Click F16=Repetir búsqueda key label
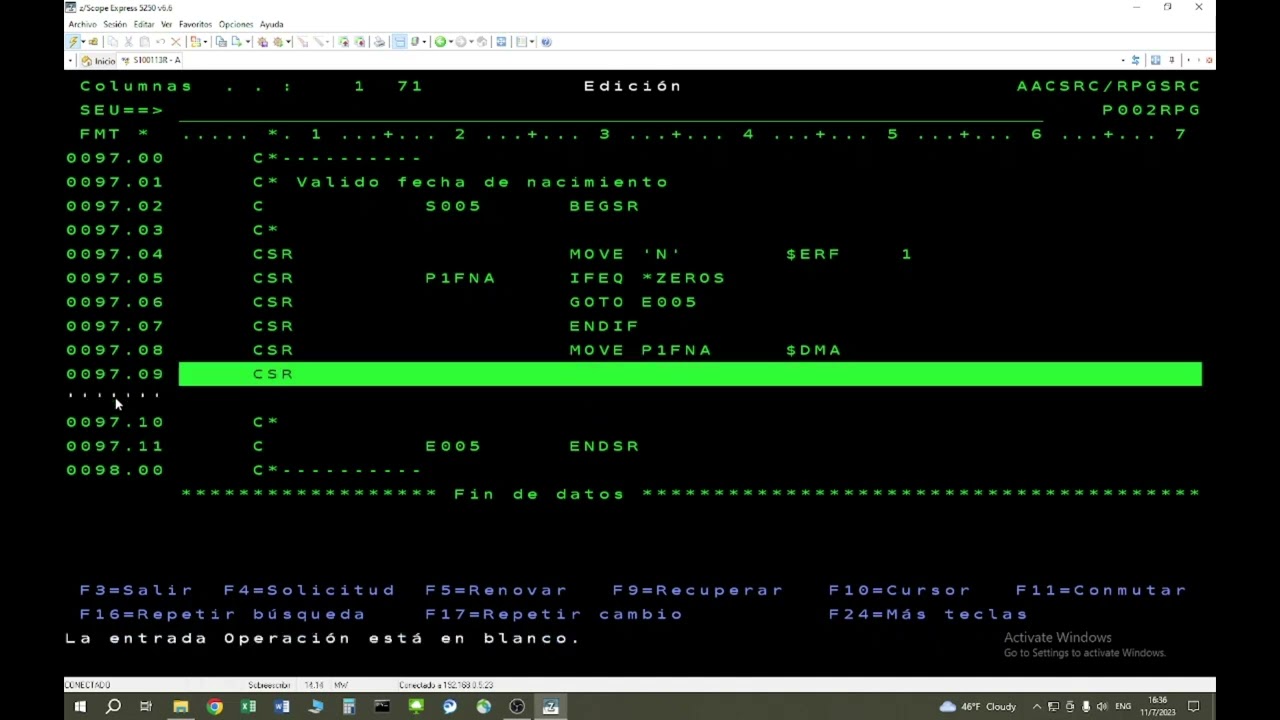The height and width of the screenshot is (720, 1280). 222,614
